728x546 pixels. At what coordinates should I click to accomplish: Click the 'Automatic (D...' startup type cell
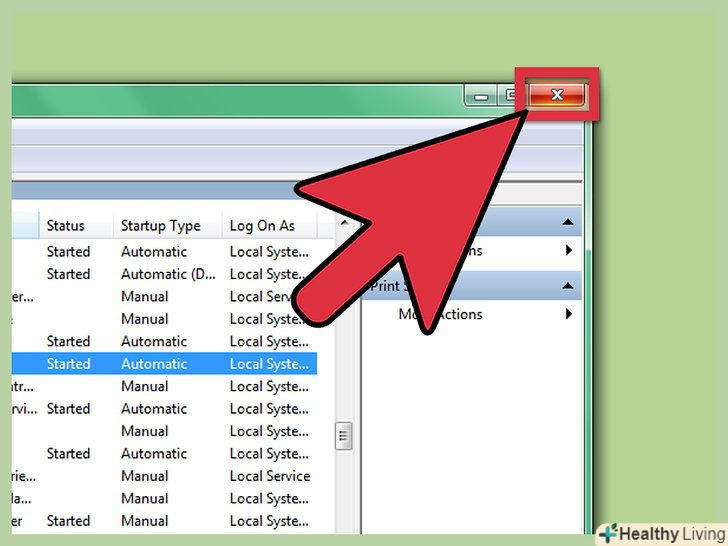pyautogui.click(x=168, y=274)
